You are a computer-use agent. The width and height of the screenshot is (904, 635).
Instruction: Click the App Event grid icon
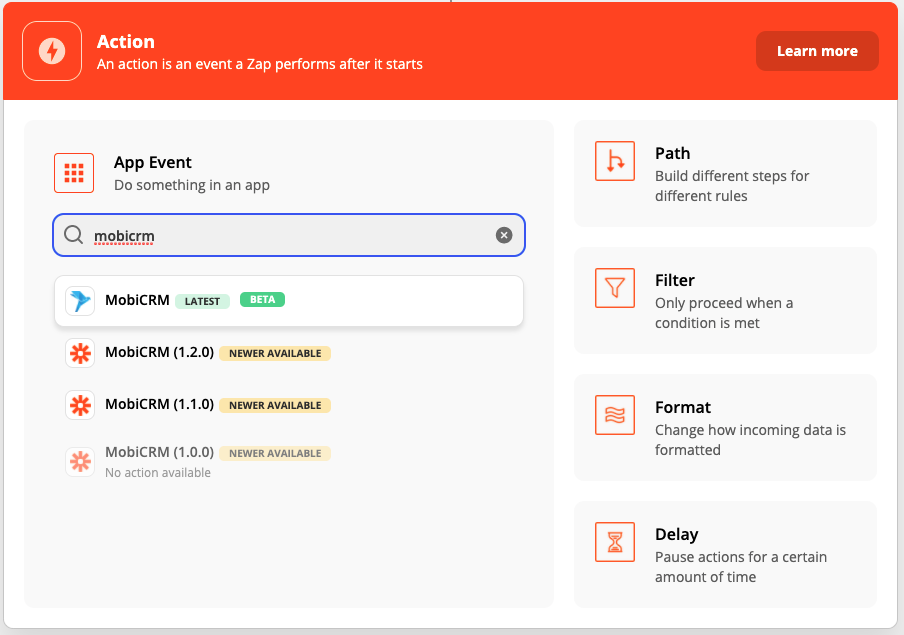point(74,173)
